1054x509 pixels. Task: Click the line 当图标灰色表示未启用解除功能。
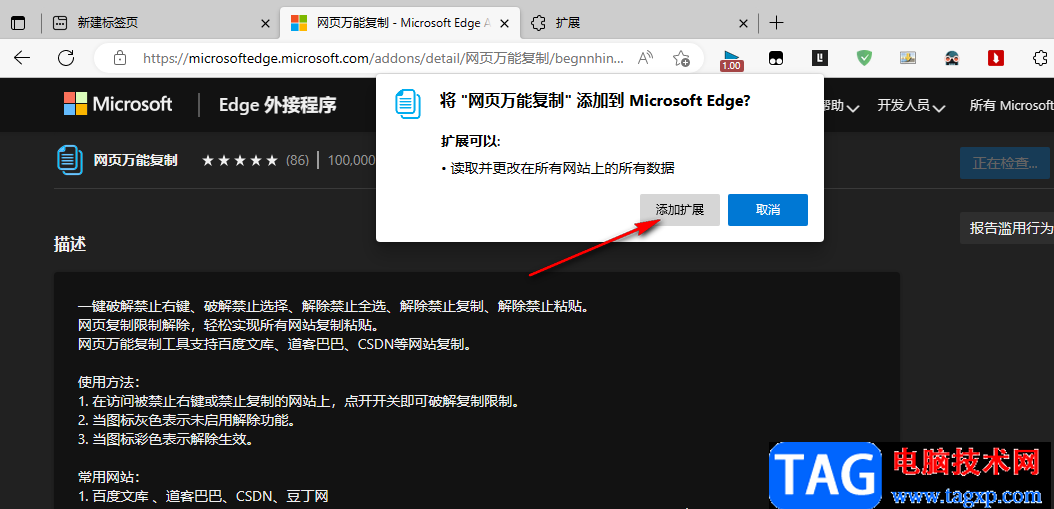(x=187, y=422)
